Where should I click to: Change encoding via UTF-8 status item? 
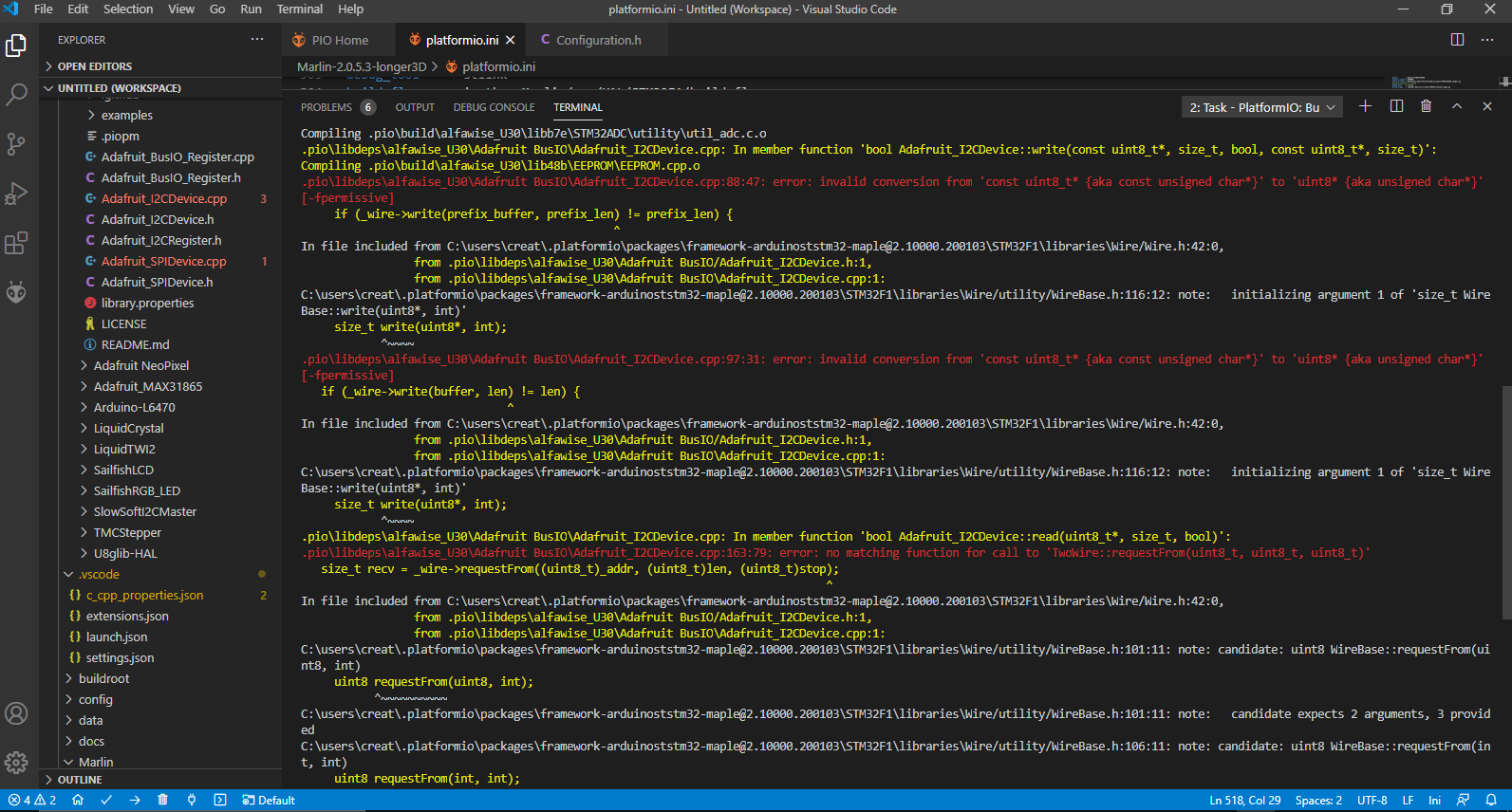(x=1372, y=800)
